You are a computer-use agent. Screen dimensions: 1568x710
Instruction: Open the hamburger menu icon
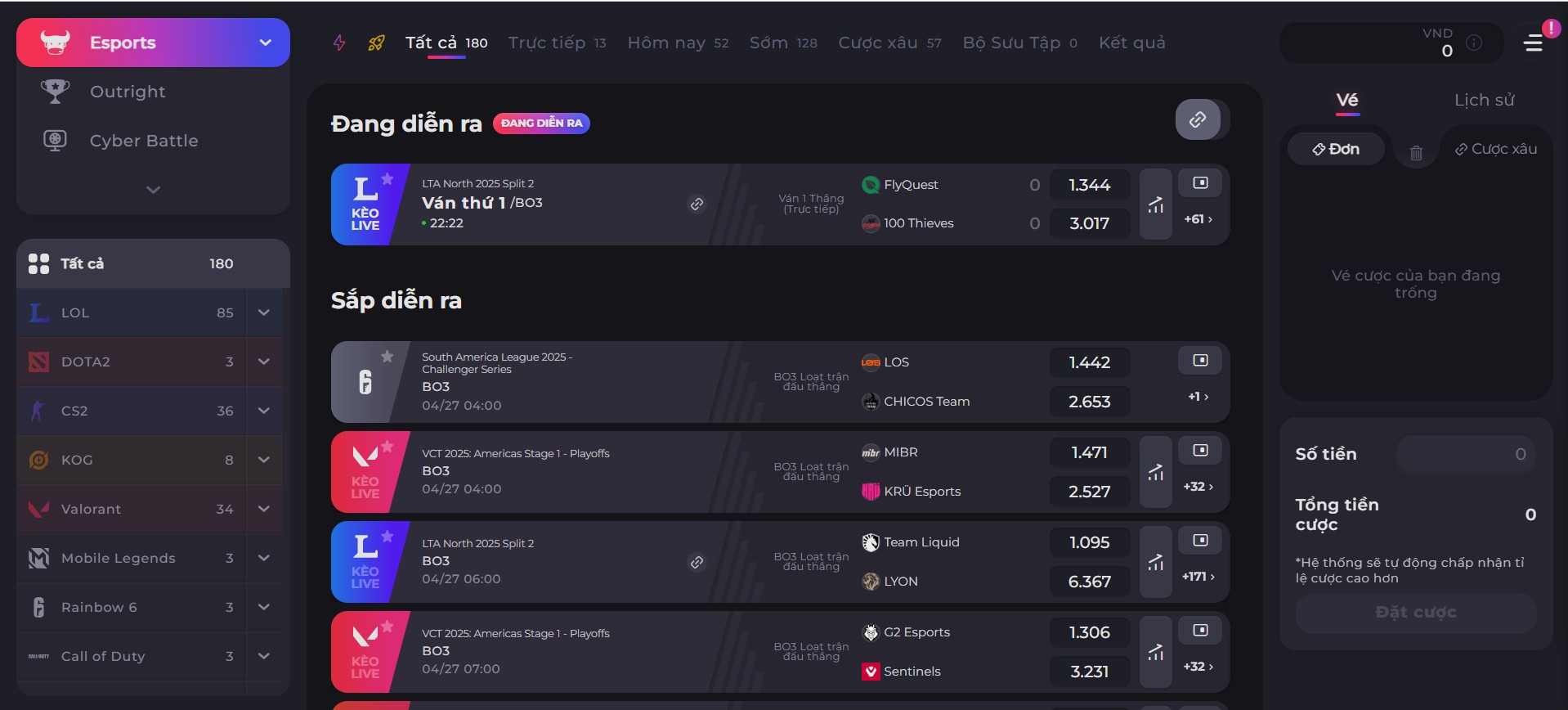[1534, 43]
